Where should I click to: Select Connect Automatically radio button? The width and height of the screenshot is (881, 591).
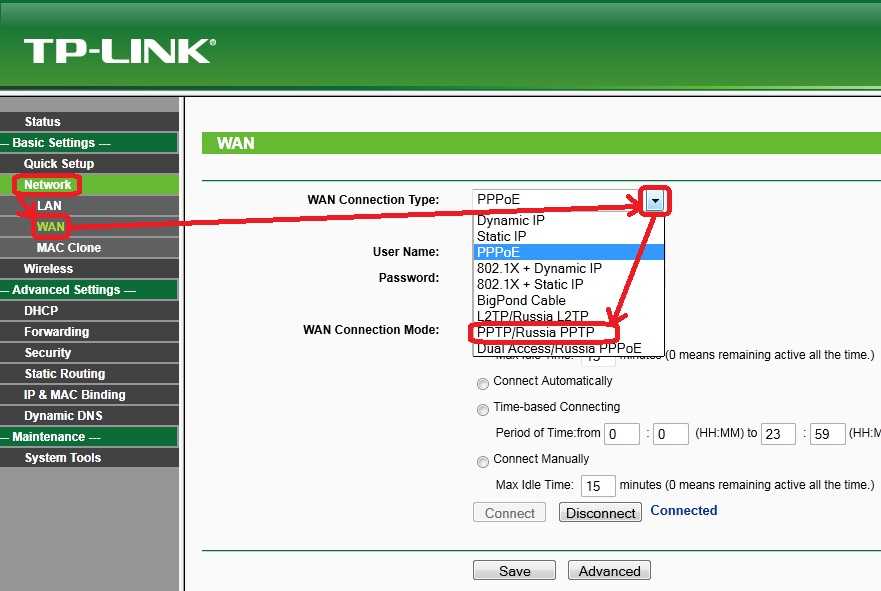[x=483, y=384]
